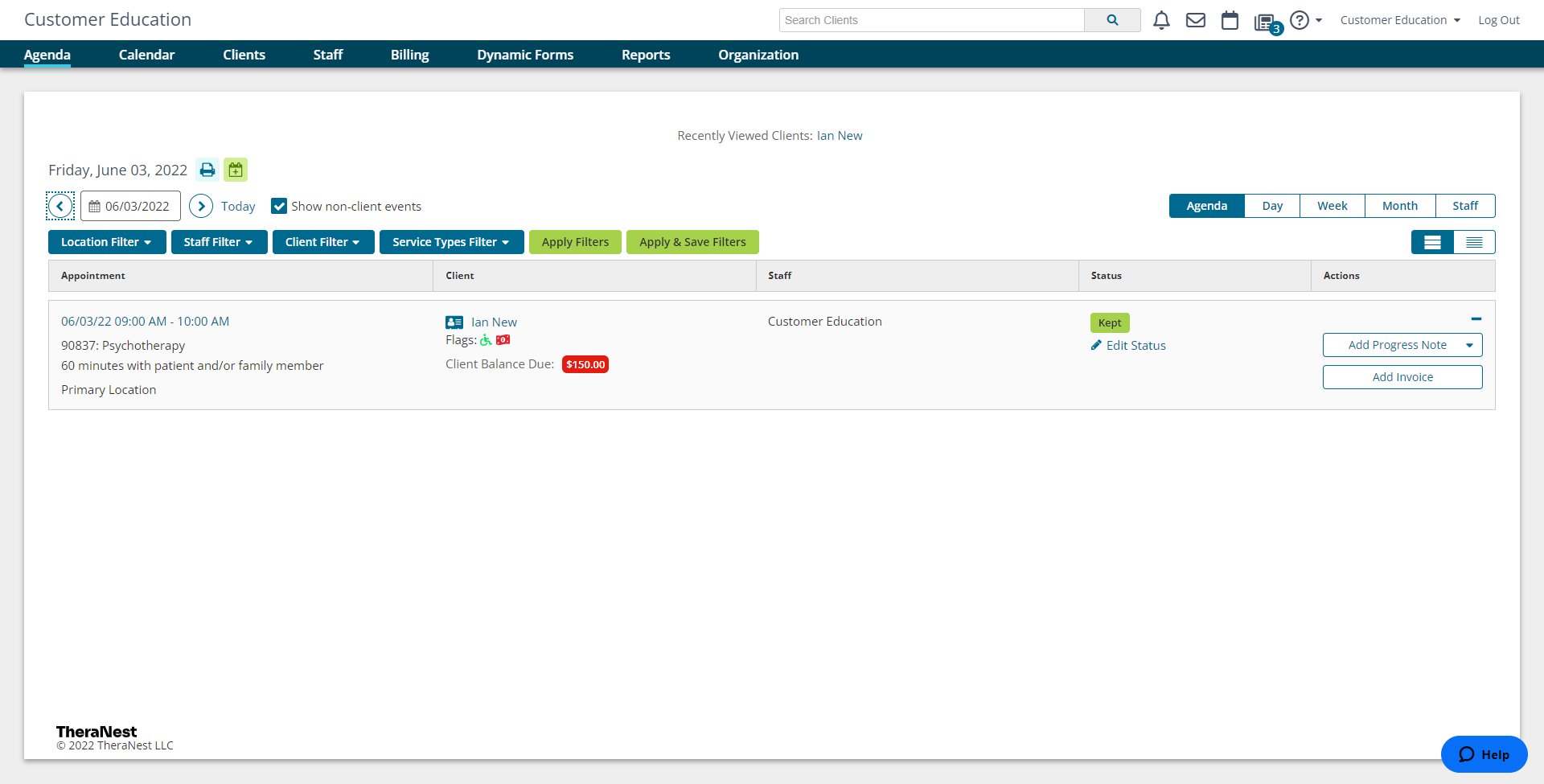Open the Organization menu item
The width and height of the screenshot is (1544, 784).
click(758, 55)
